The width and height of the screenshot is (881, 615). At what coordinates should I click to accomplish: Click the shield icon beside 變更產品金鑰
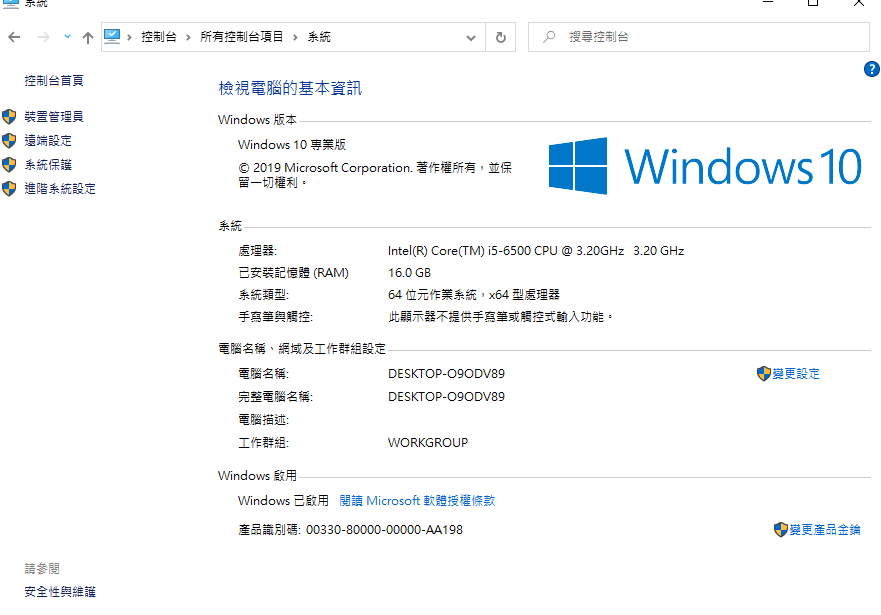pos(781,530)
